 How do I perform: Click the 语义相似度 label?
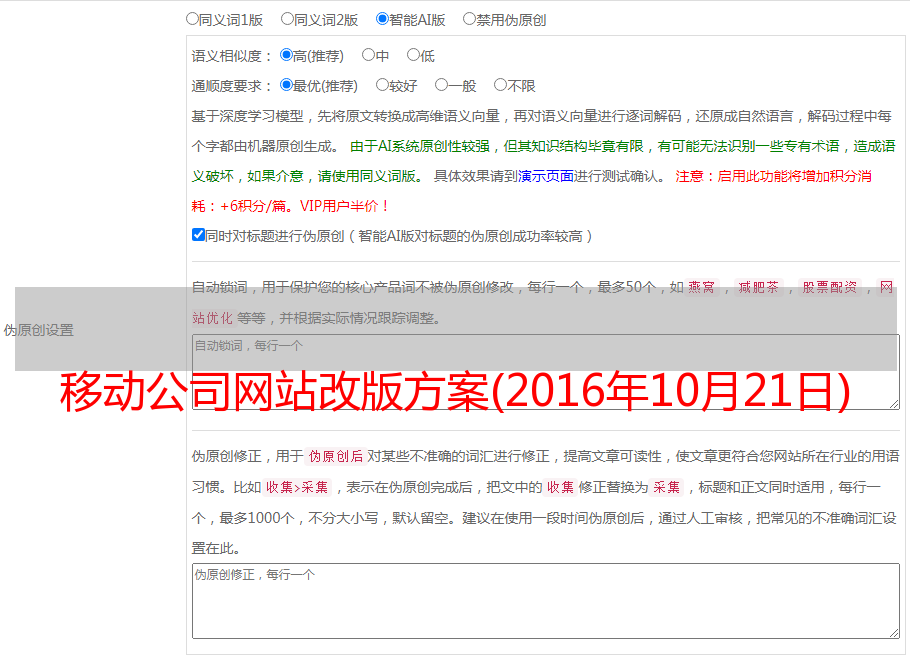point(232,56)
